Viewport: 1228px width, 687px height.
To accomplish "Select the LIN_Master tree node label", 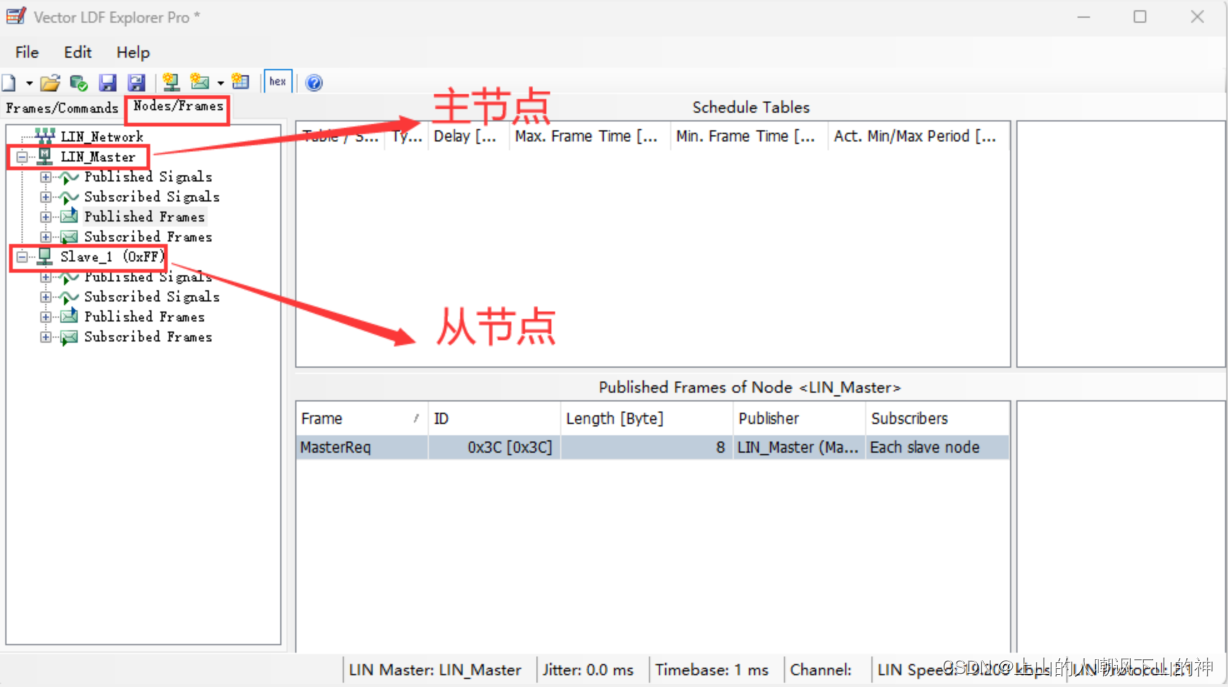I will pos(98,157).
